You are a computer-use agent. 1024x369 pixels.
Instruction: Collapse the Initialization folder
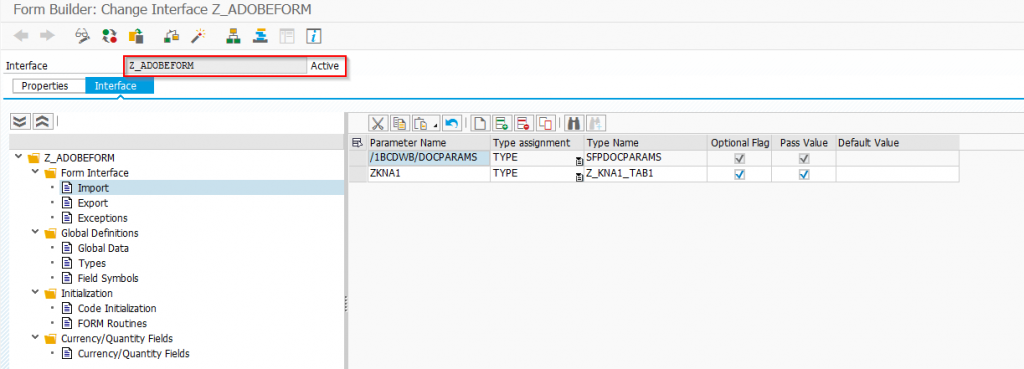coord(34,293)
